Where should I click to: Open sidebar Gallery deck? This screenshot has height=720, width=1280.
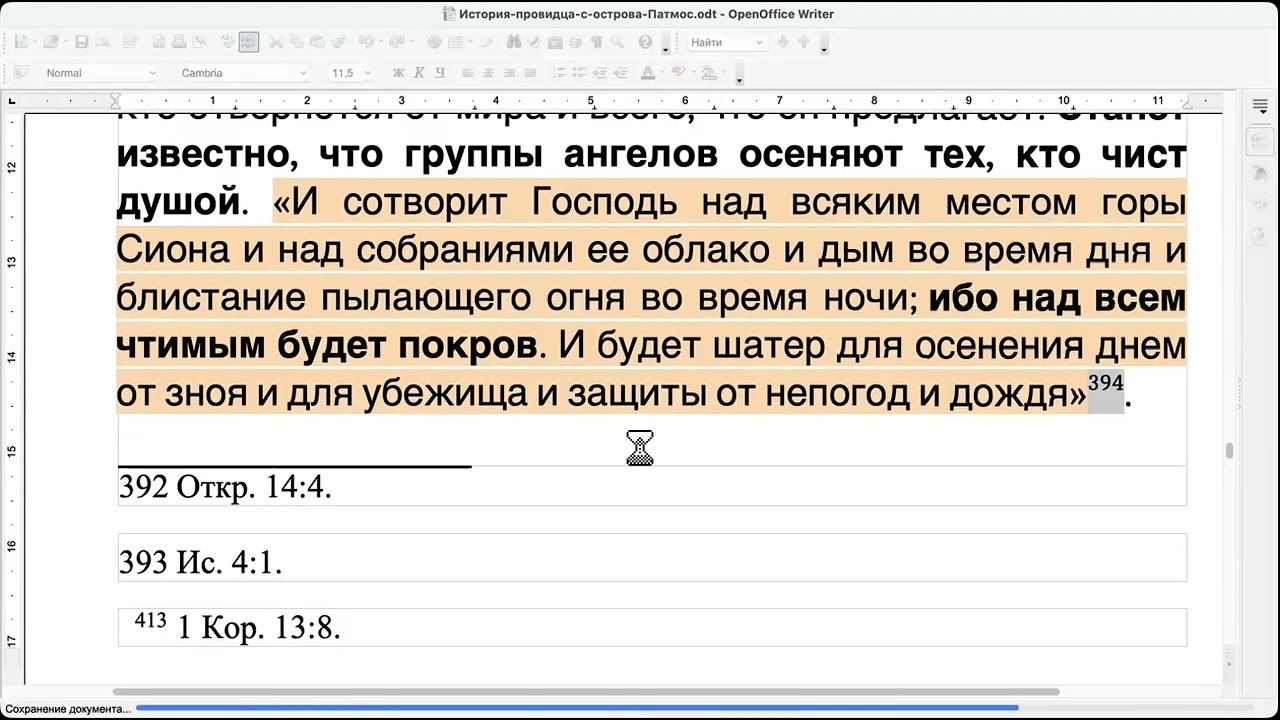(x=1260, y=205)
